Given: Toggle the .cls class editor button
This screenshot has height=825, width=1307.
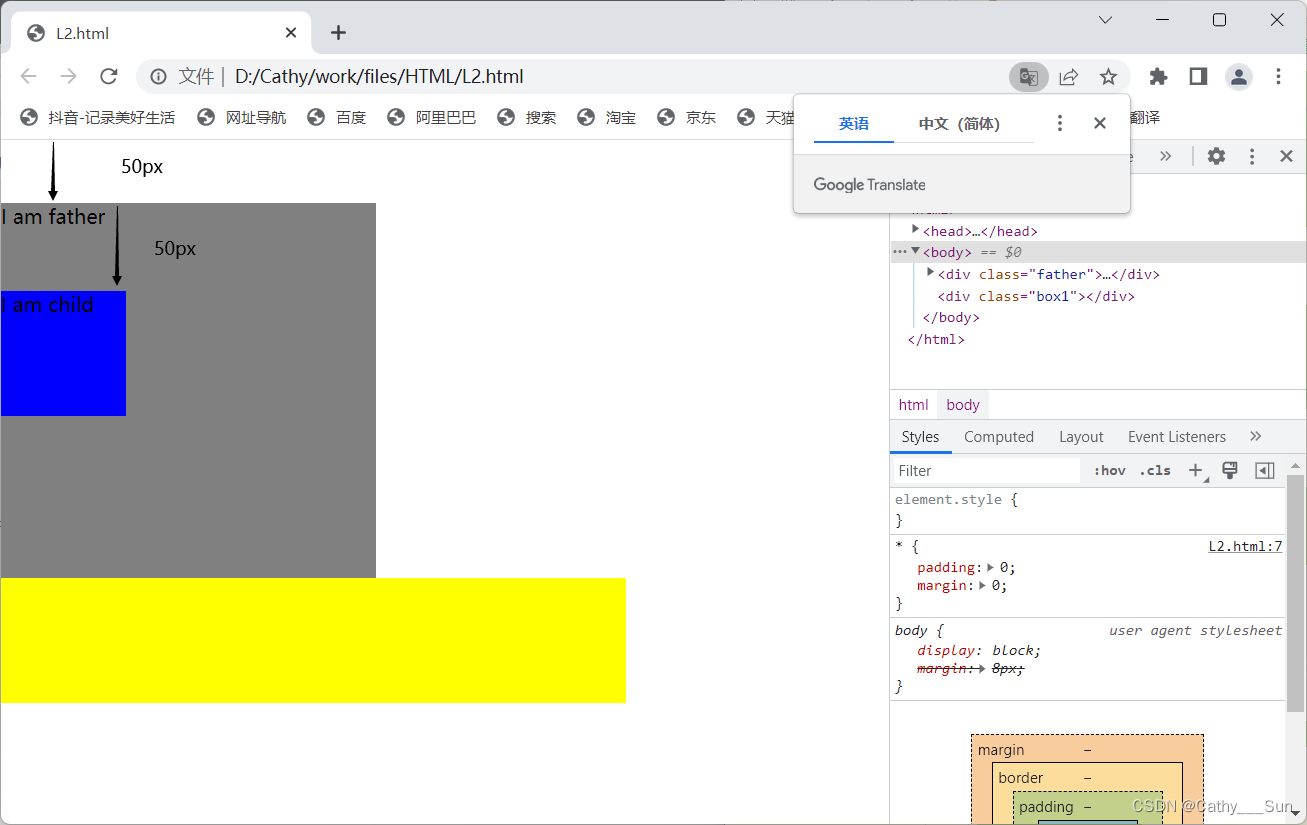Looking at the screenshot, I should pyautogui.click(x=1155, y=470).
